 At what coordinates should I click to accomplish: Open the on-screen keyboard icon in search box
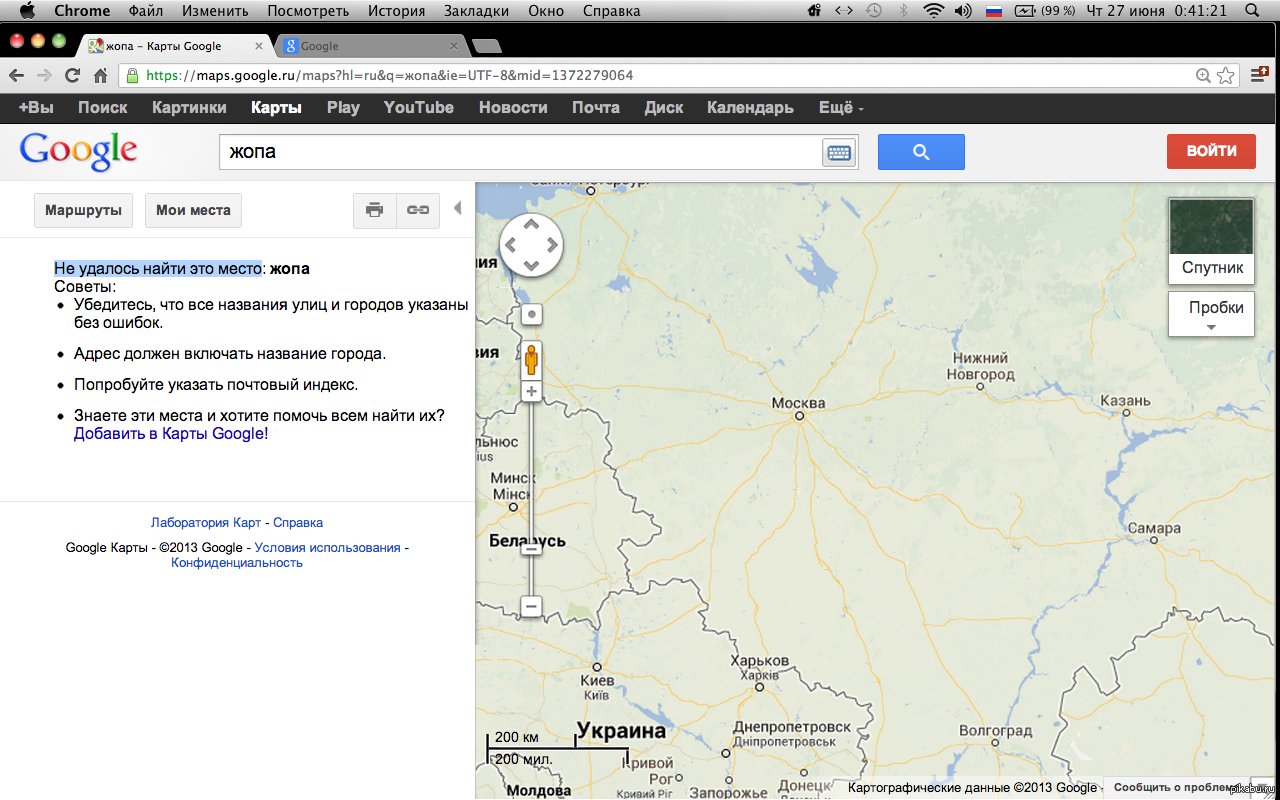838,152
